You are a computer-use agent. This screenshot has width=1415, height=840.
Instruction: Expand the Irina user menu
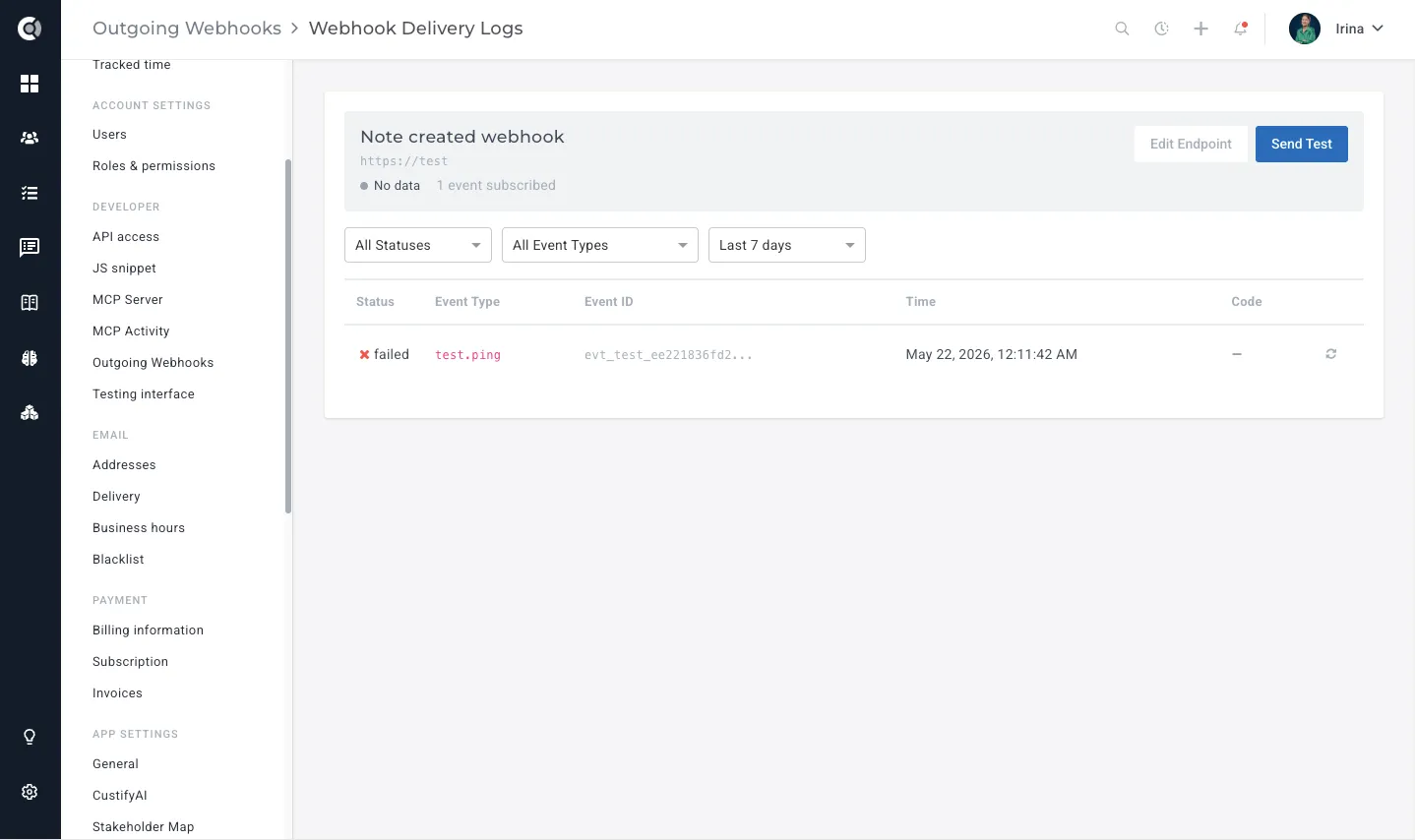1360,29
